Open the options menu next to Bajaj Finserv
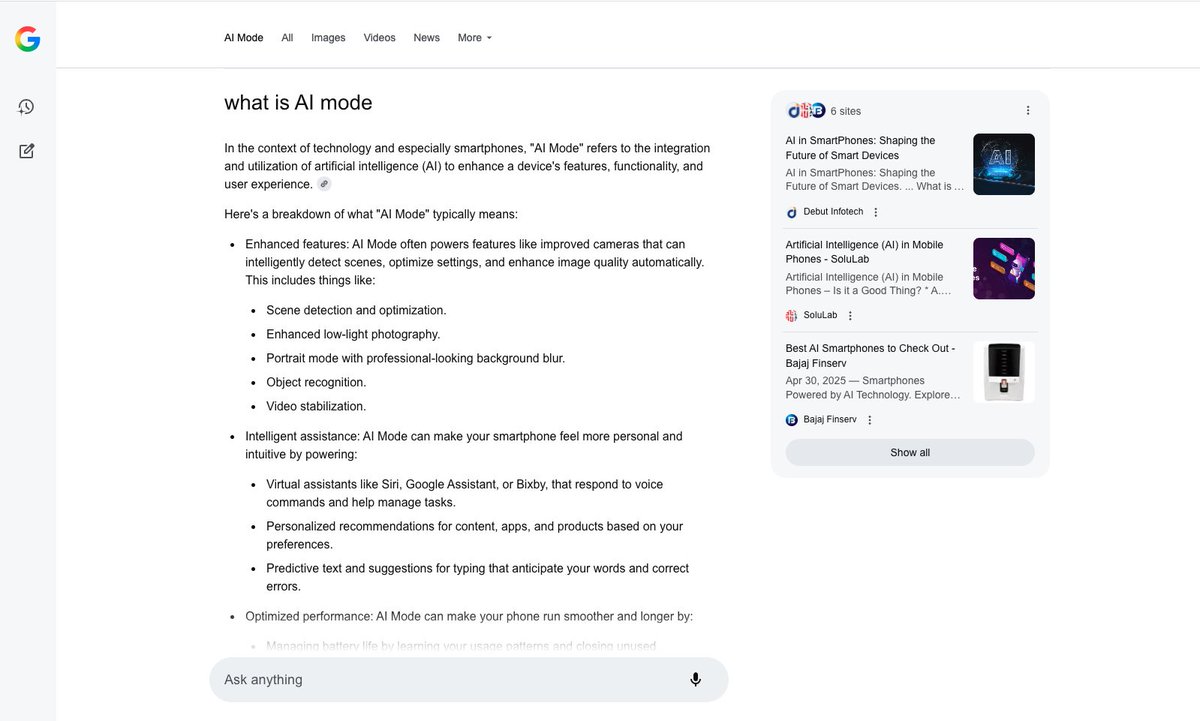 click(x=869, y=420)
